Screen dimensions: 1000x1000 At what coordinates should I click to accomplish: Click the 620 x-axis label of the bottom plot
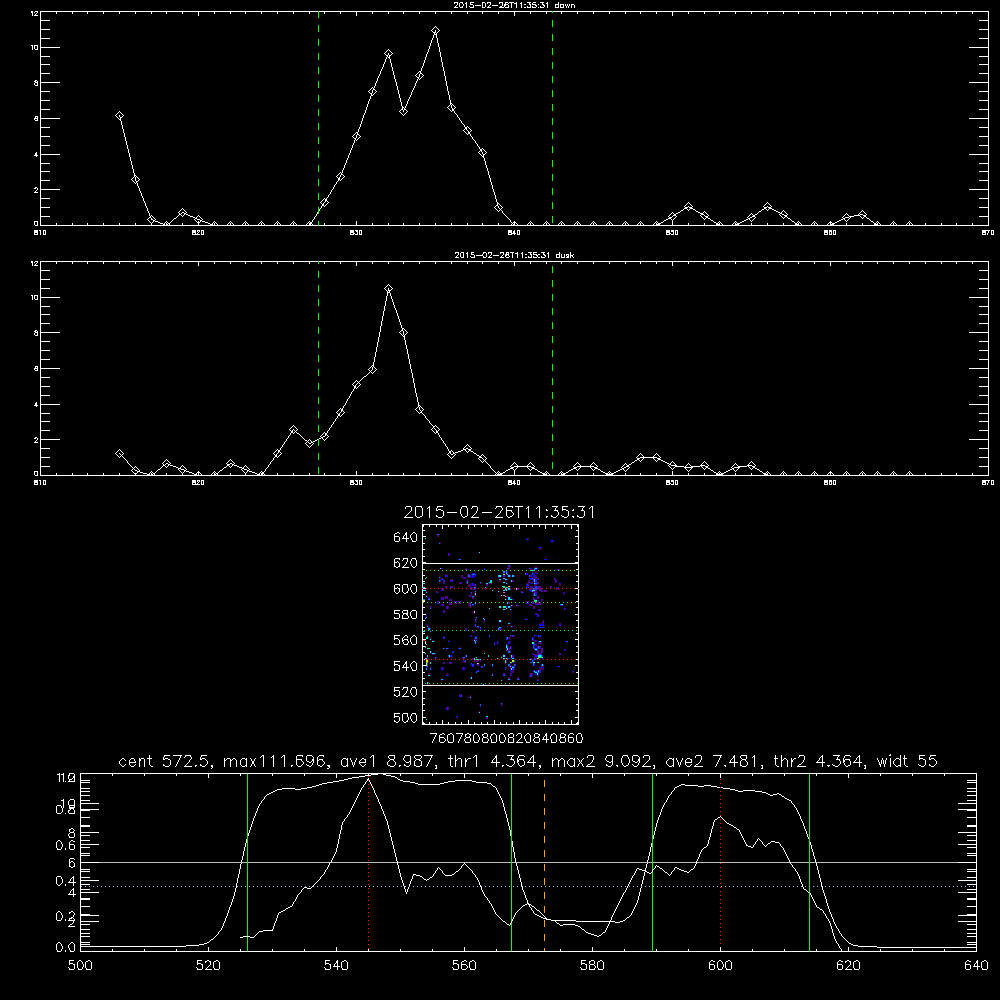(x=848, y=966)
